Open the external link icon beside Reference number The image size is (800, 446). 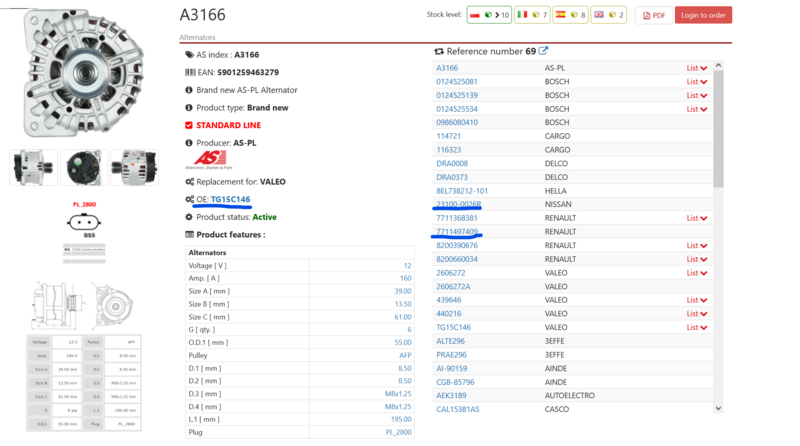[543, 51]
